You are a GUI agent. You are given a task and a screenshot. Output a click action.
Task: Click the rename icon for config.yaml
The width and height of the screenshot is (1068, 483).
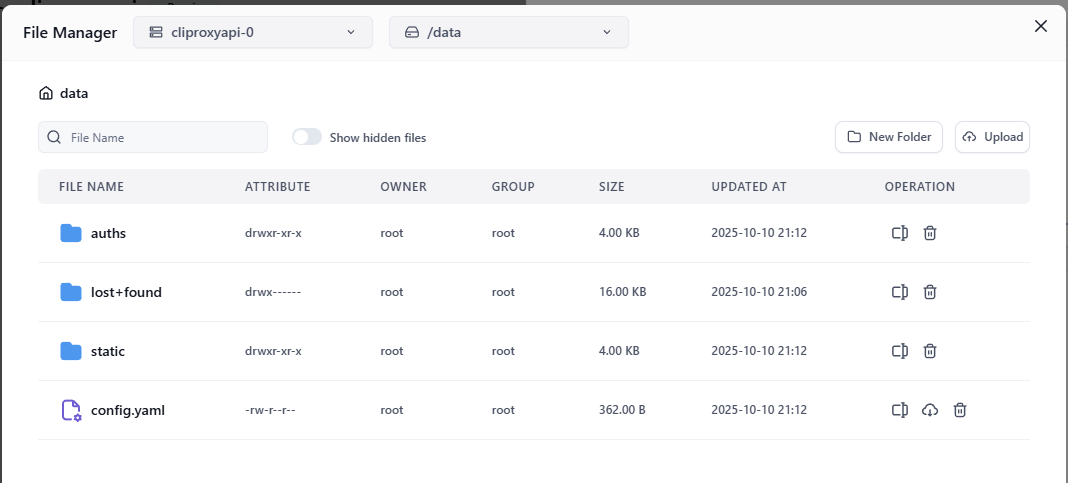(899, 410)
